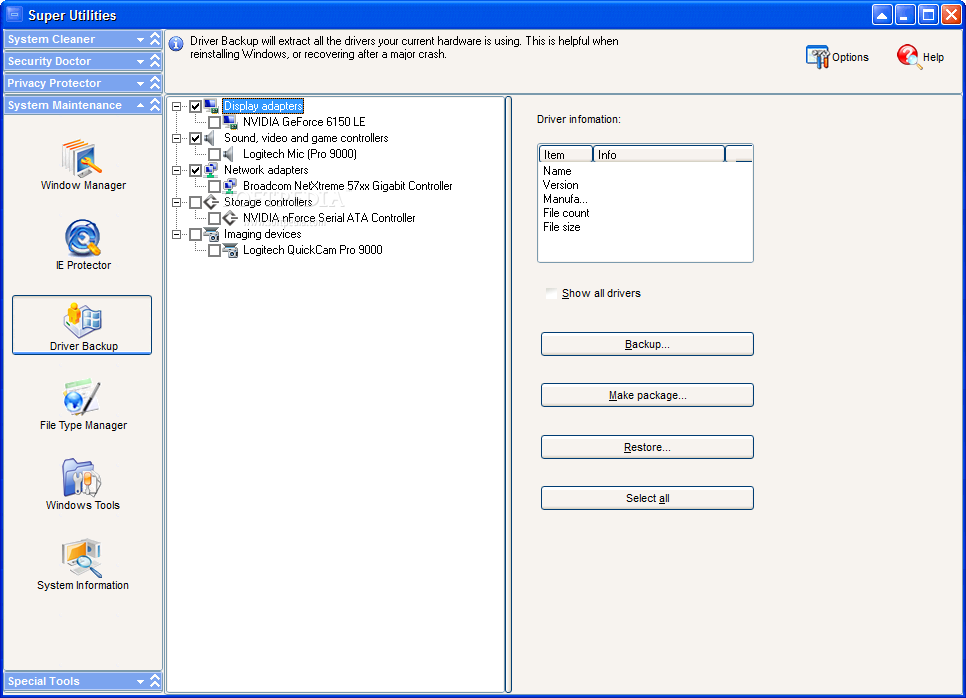
Task: Collapse the Storage controllers tree node
Action: [177, 202]
